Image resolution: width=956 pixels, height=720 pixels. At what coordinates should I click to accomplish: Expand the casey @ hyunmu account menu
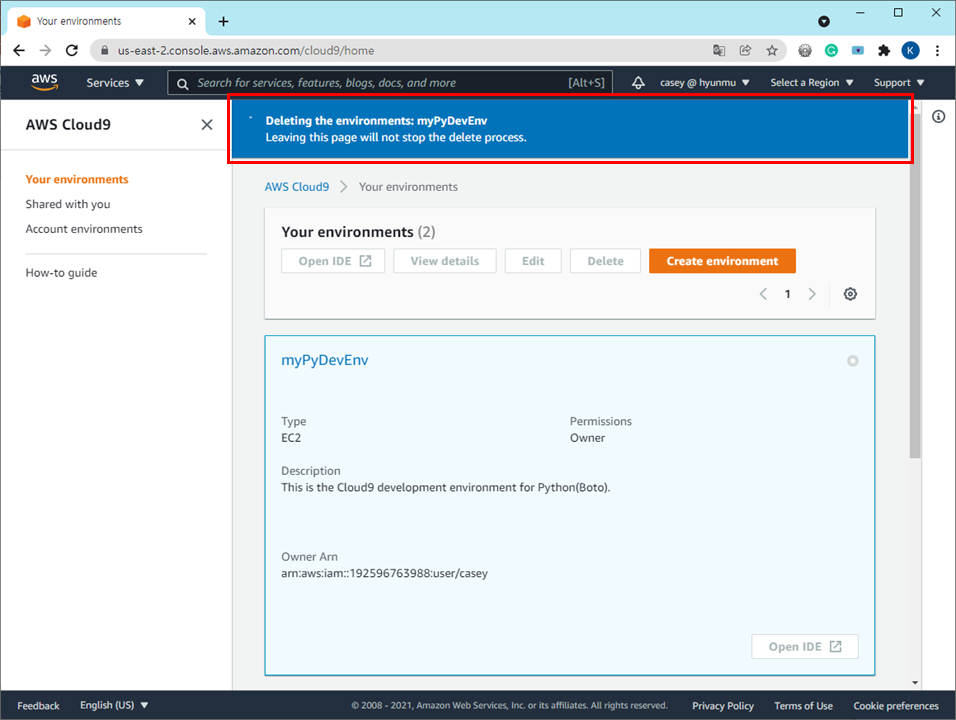point(704,83)
